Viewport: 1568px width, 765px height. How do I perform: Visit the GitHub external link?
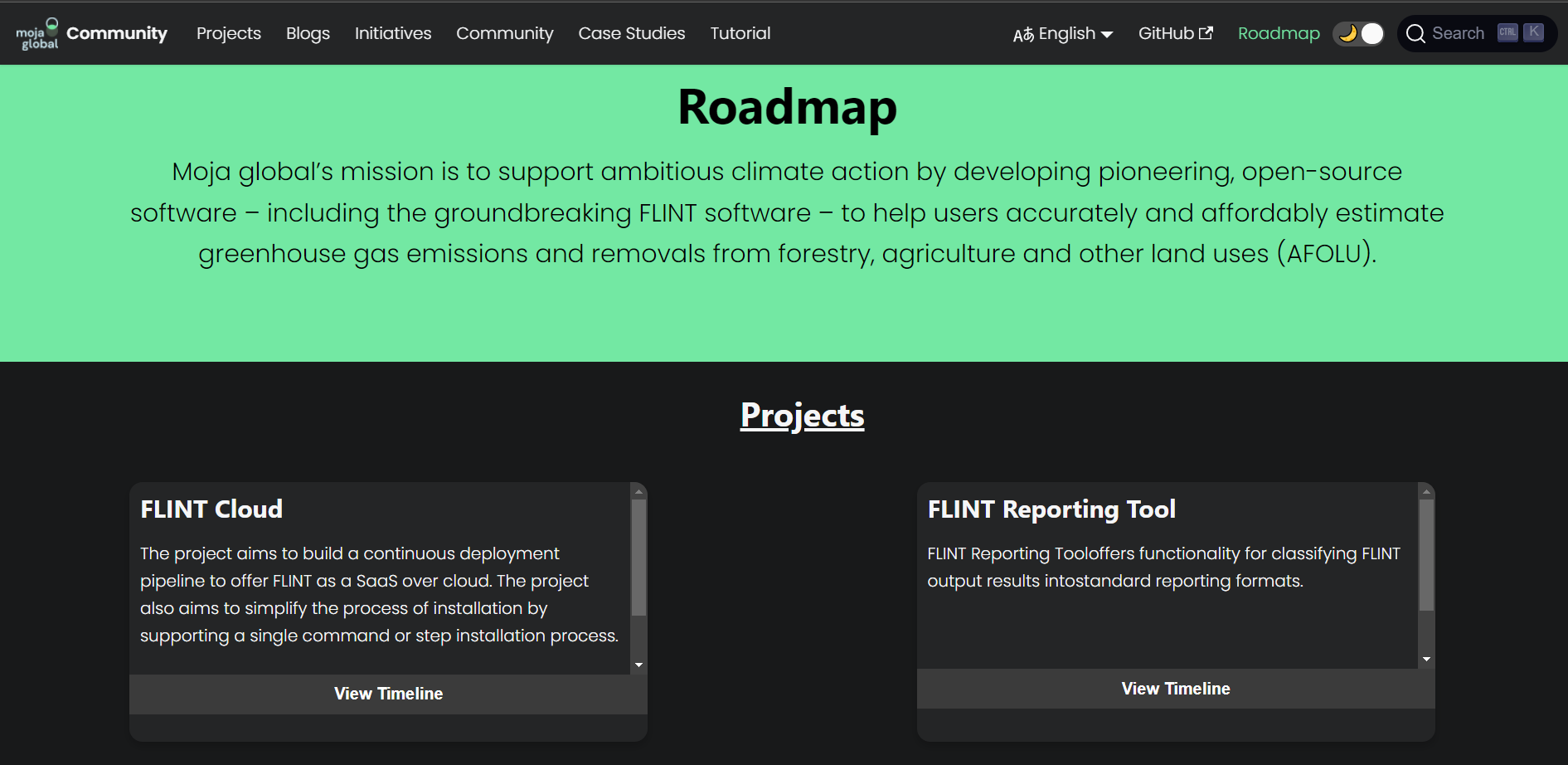[x=1176, y=33]
